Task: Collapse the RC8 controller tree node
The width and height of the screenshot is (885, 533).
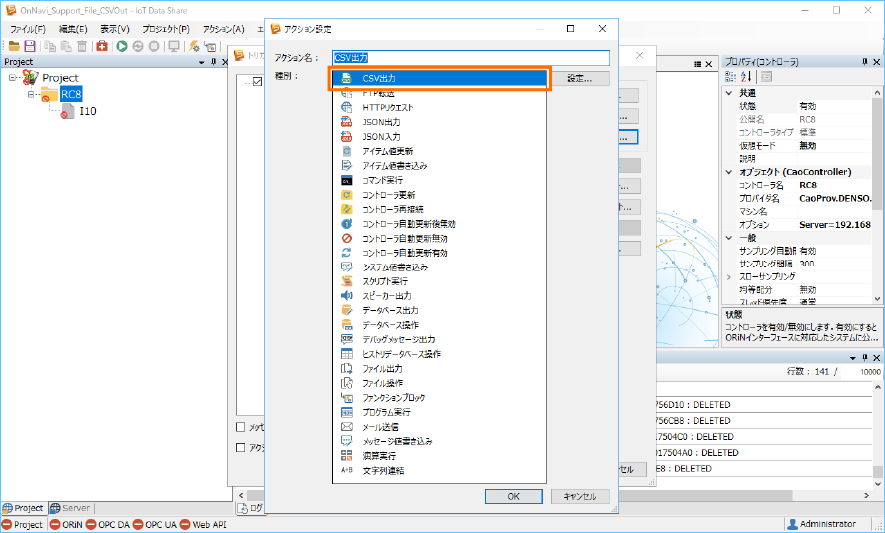Action: coord(33,95)
